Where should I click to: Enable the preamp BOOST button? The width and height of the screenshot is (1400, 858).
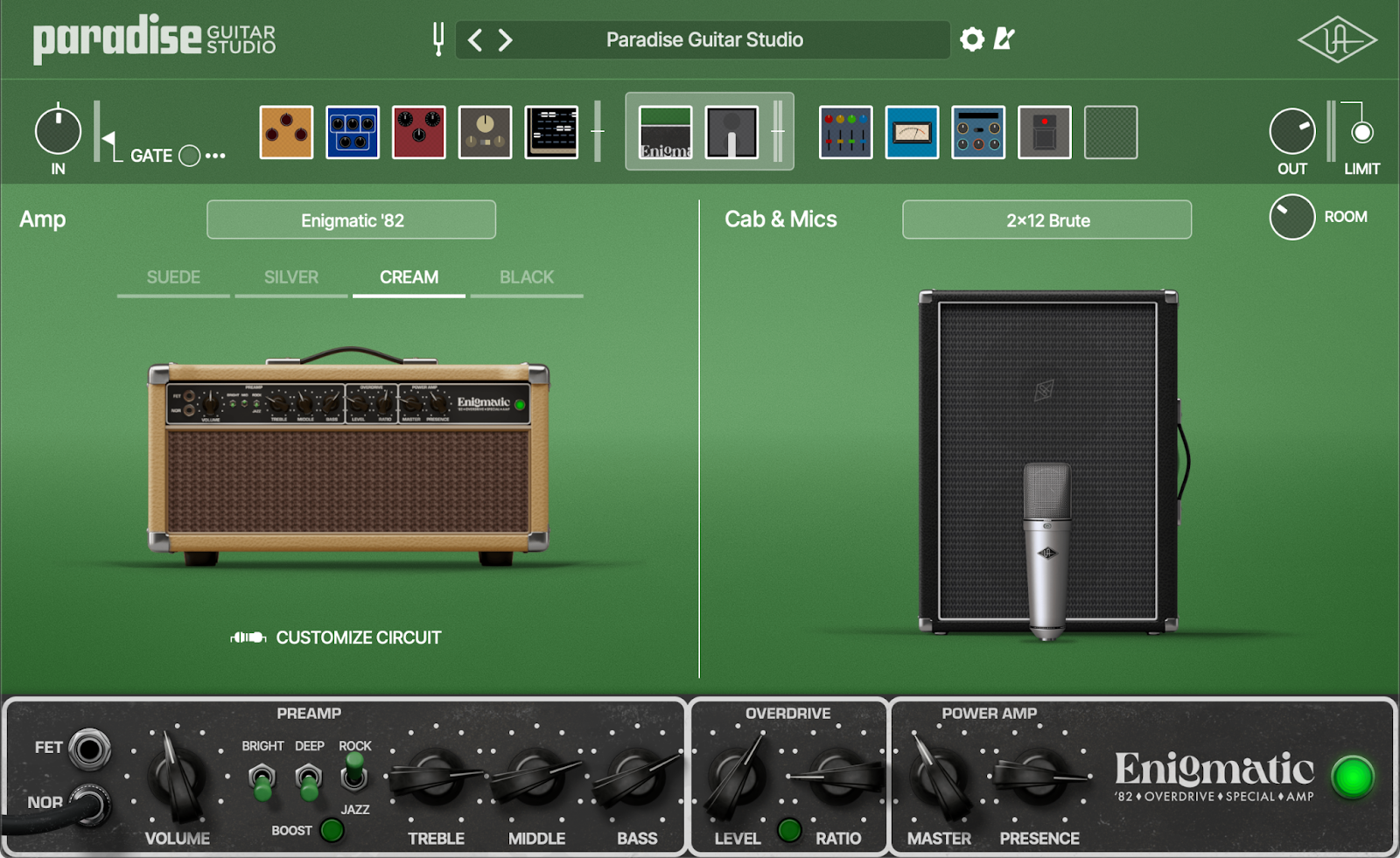[332, 830]
